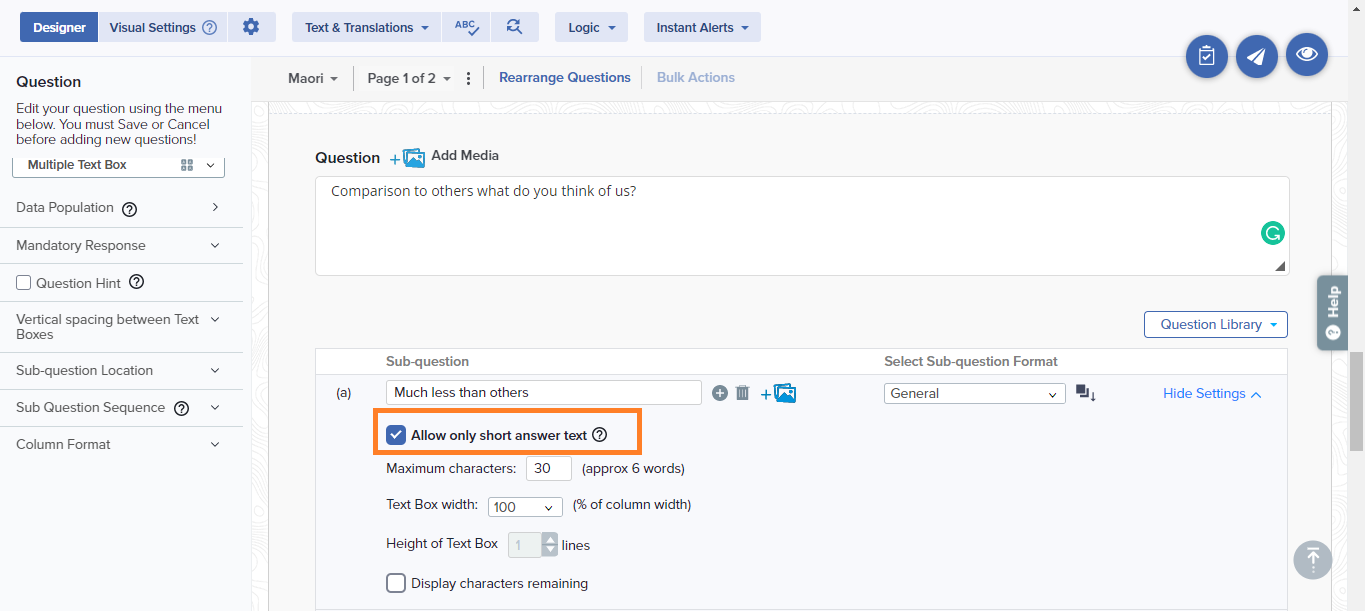This screenshot has width=1365, height=611.
Task: Open the General sub-question format dropdown
Action: pos(974,394)
